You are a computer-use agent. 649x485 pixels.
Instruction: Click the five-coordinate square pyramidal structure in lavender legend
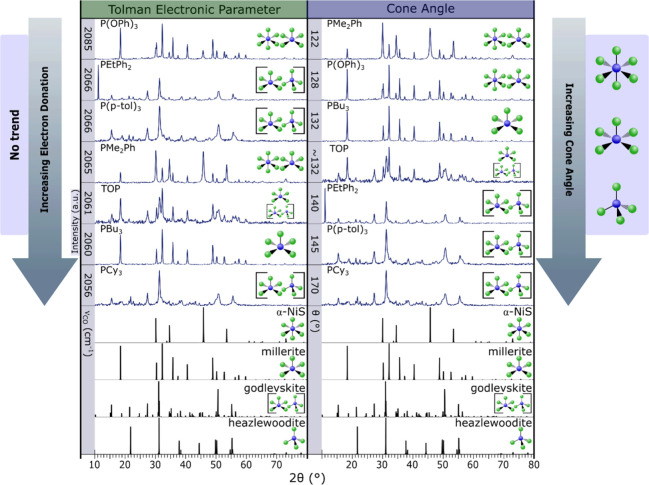(617, 138)
